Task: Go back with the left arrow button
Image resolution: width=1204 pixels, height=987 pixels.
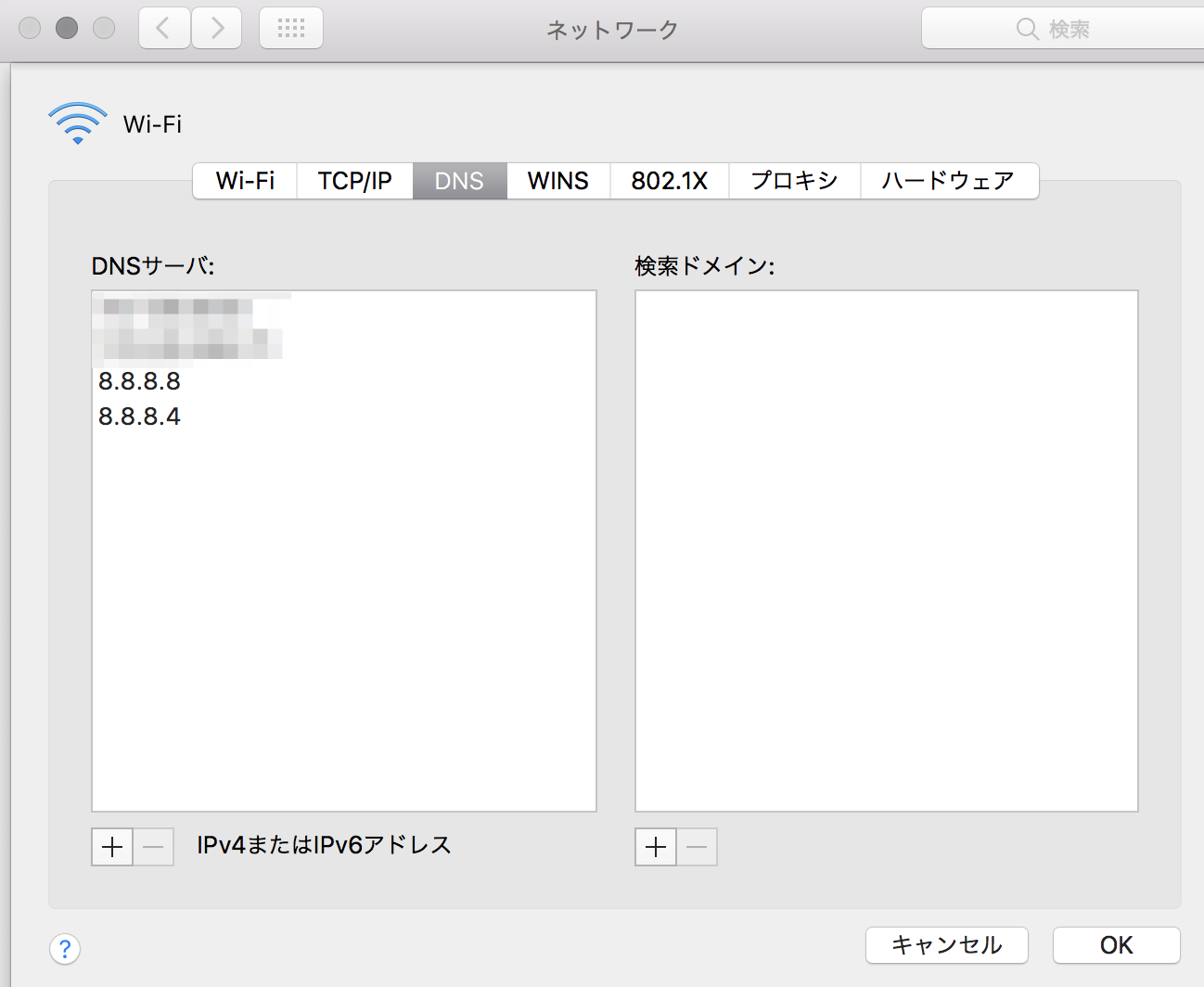Action: (165, 29)
